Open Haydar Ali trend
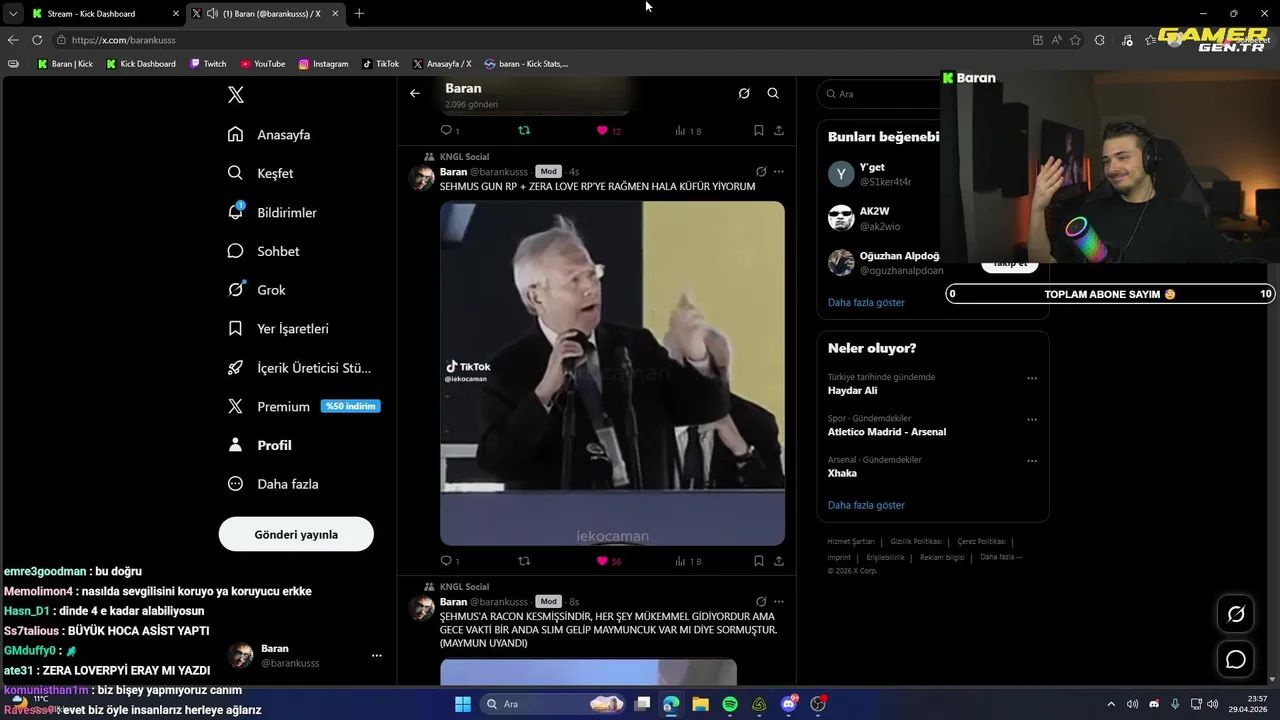The image size is (1280, 720). (852, 390)
